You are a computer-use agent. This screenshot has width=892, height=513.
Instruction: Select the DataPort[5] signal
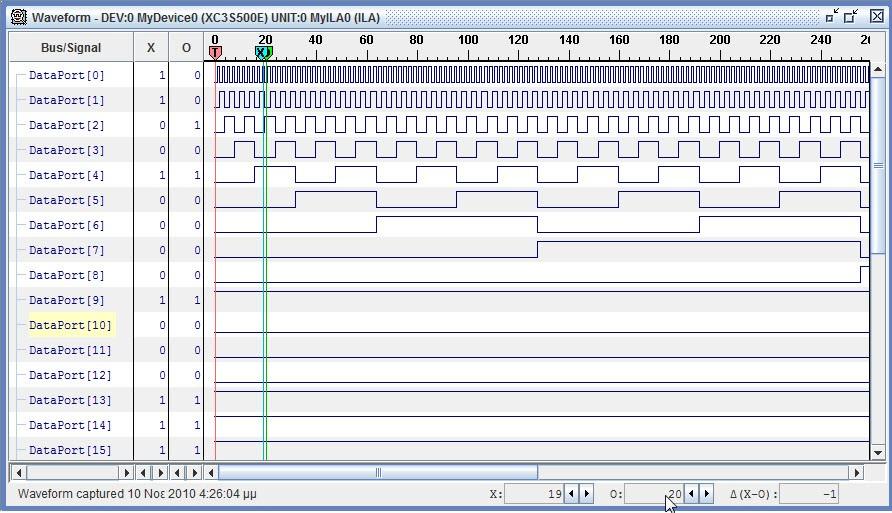point(67,200)
